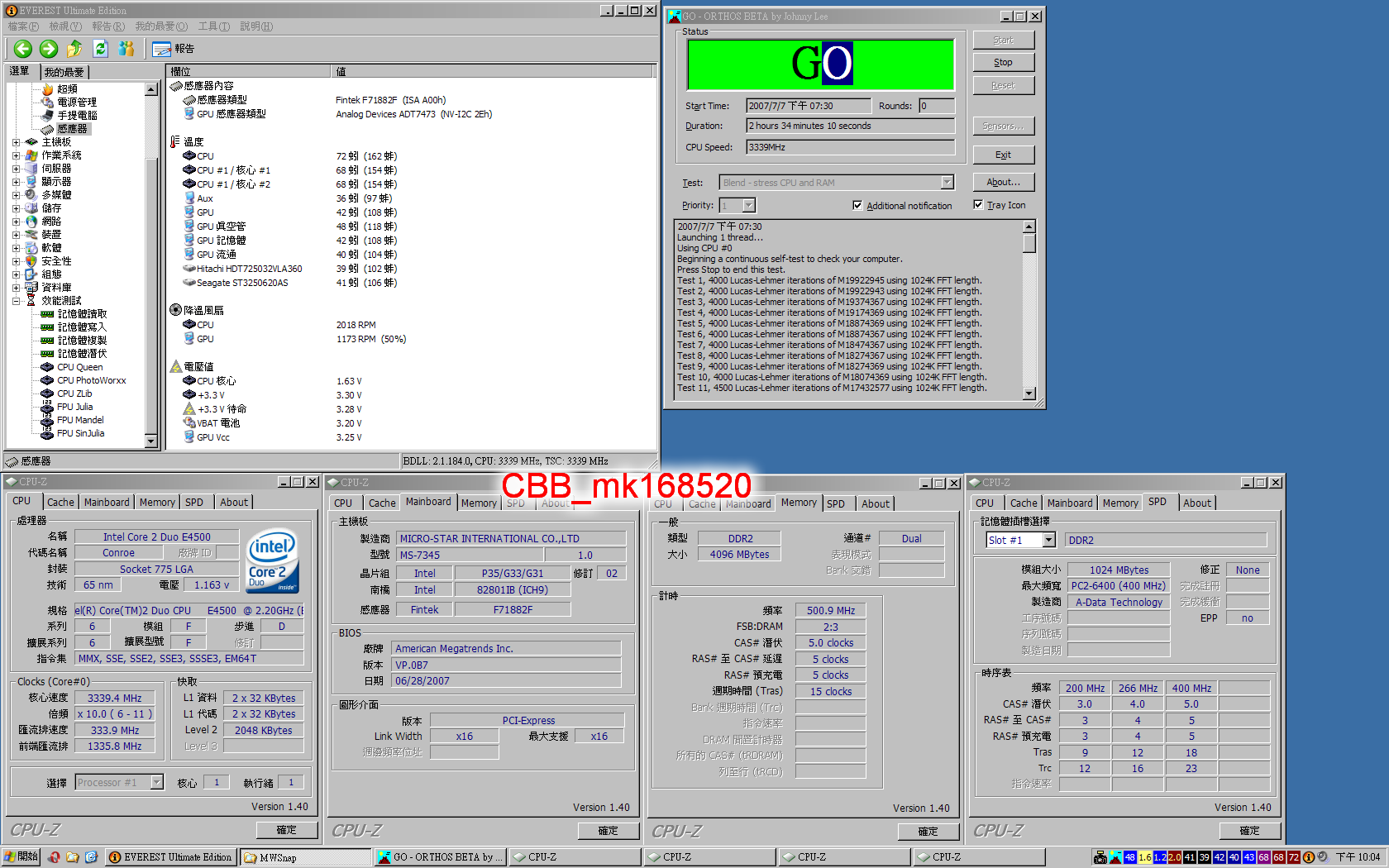
Task: Switch to Cache tab in first CPU-Z window
Action: 60,502
